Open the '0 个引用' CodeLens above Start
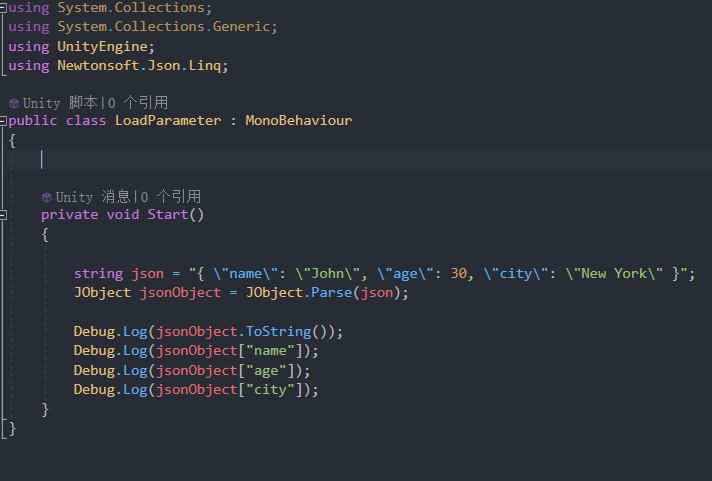Image resolution: width=712 pixels, height=481 pixels. click(170, 197)
